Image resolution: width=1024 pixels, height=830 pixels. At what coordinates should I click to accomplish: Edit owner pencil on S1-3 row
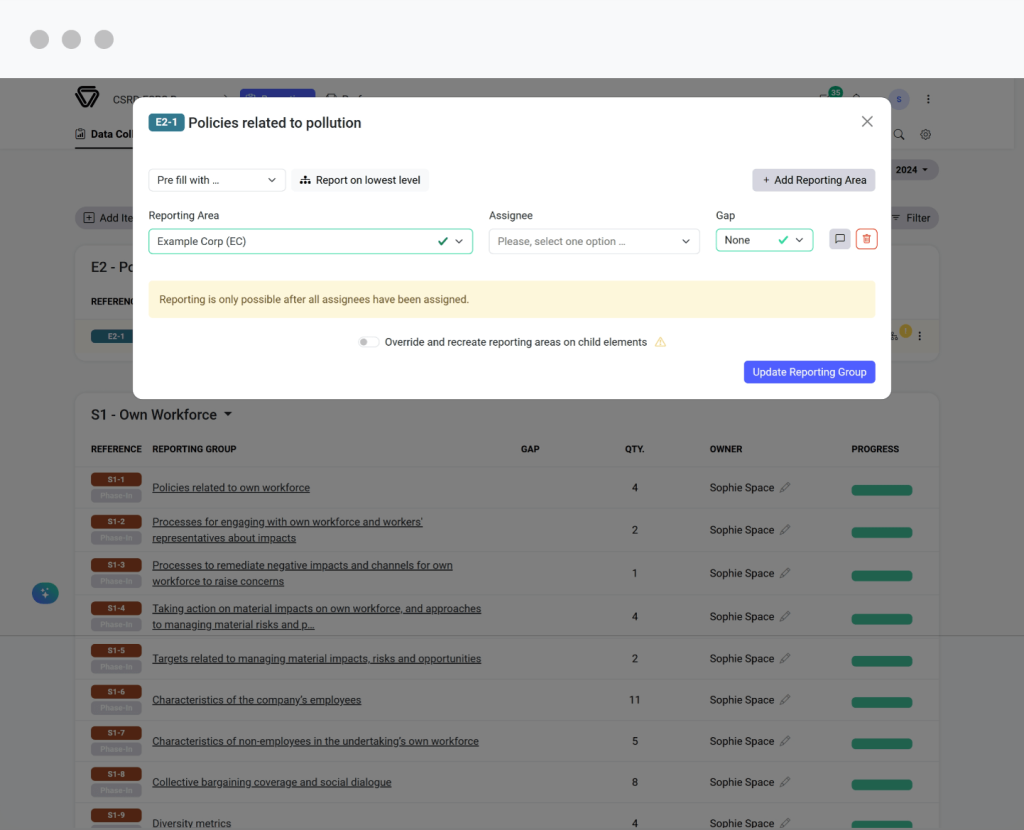(785, 573)
